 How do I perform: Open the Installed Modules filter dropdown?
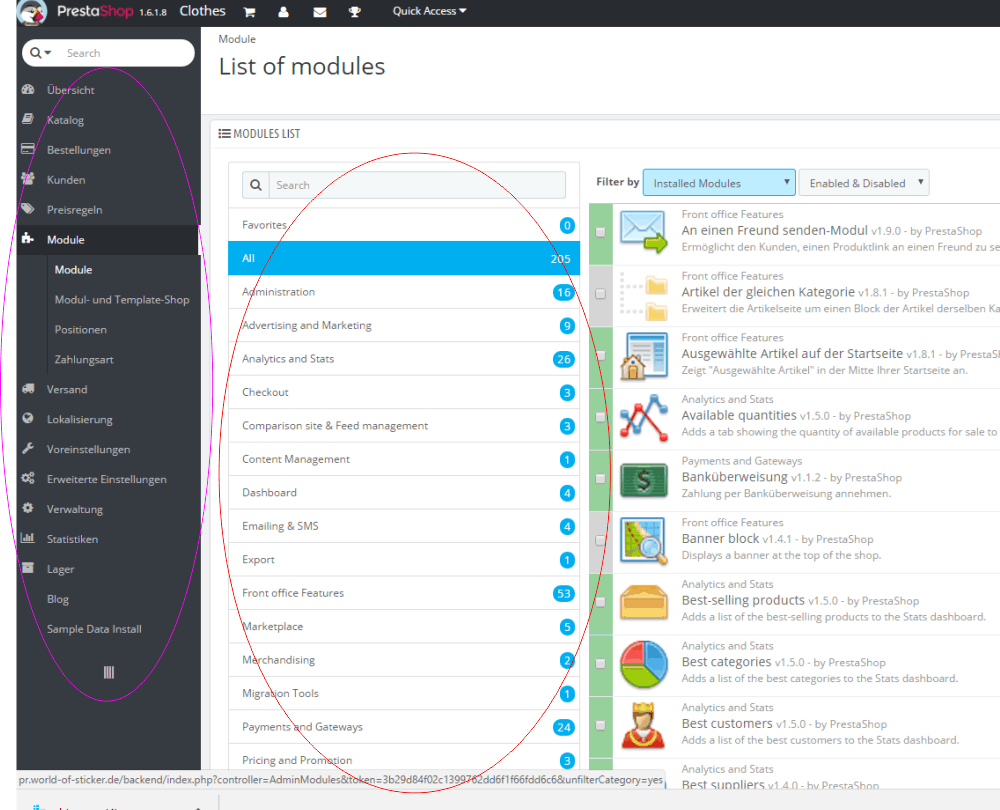tap(719, 182)
